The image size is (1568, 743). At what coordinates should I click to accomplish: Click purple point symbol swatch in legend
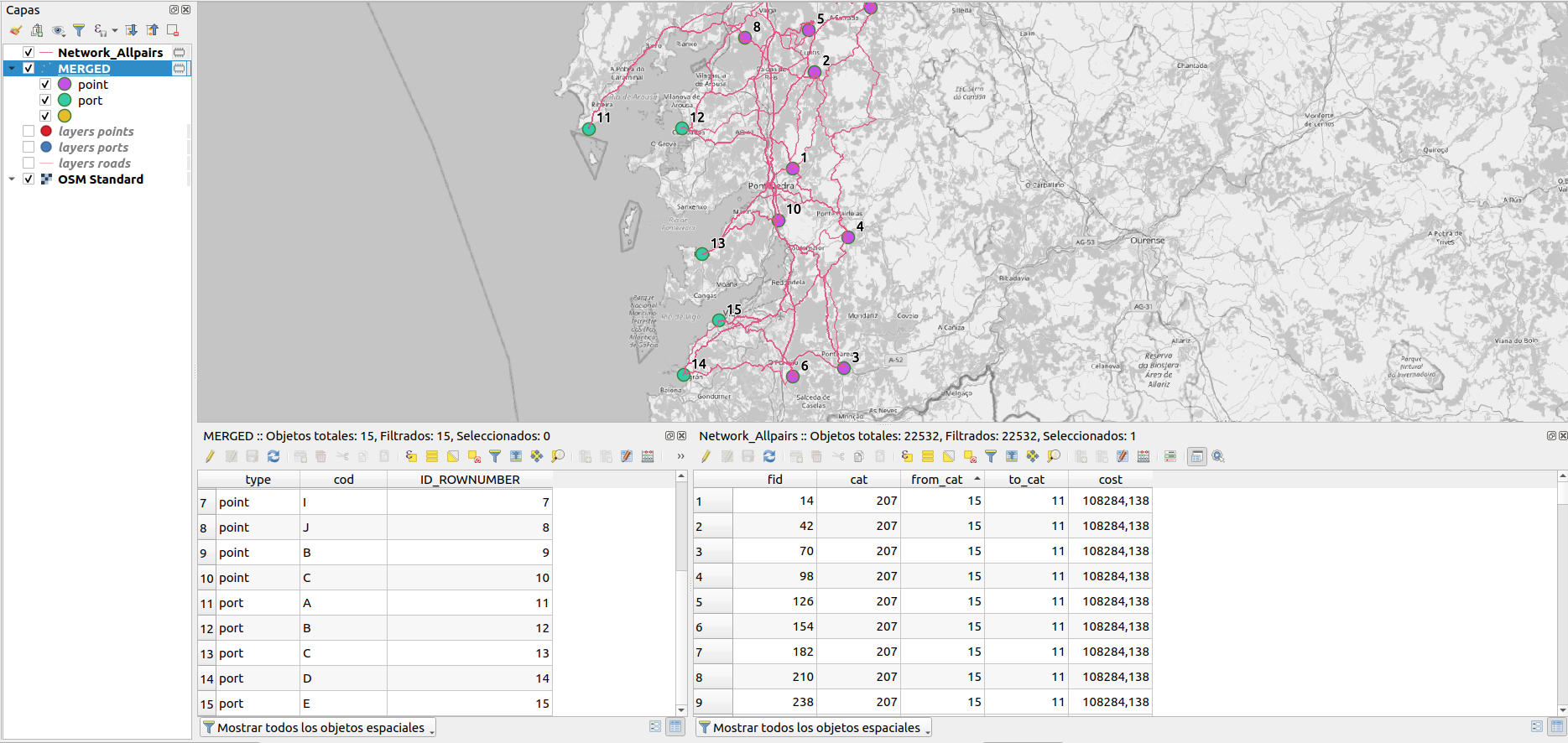click(x=65, y=84)
